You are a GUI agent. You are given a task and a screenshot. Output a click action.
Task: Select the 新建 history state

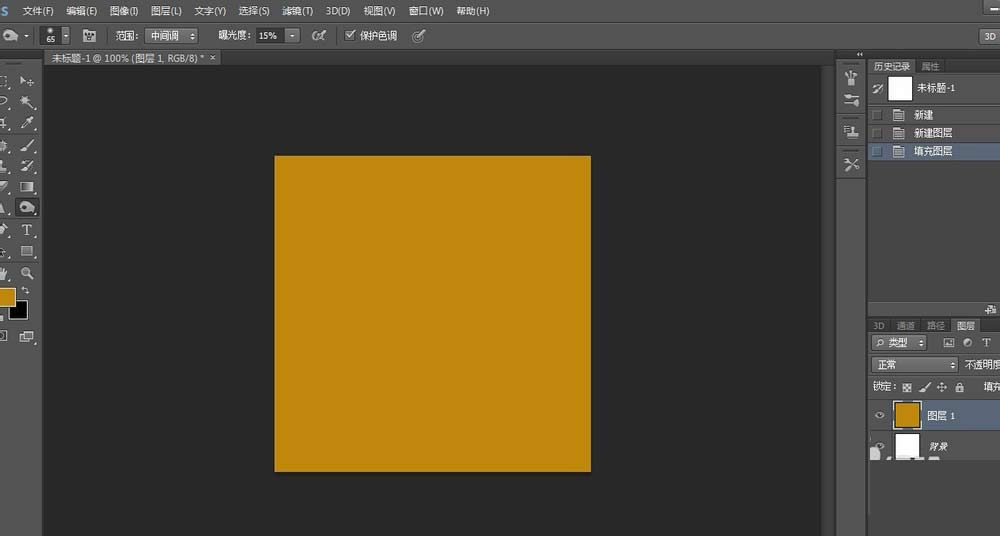point(922,115)
